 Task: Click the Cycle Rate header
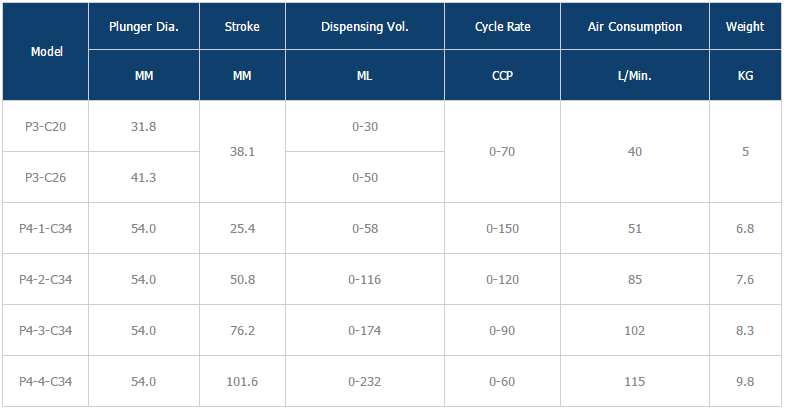coord(502,27)
